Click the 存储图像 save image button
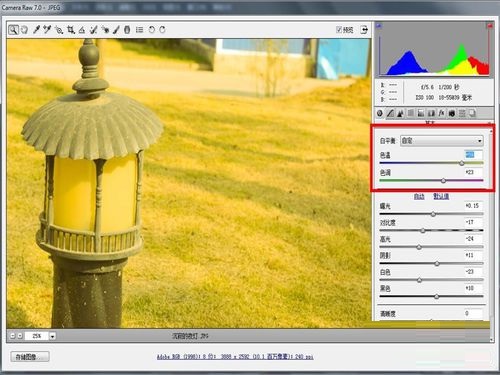This screenshot has height=375, width=500. pyautogui.click(x=30, y=357)
